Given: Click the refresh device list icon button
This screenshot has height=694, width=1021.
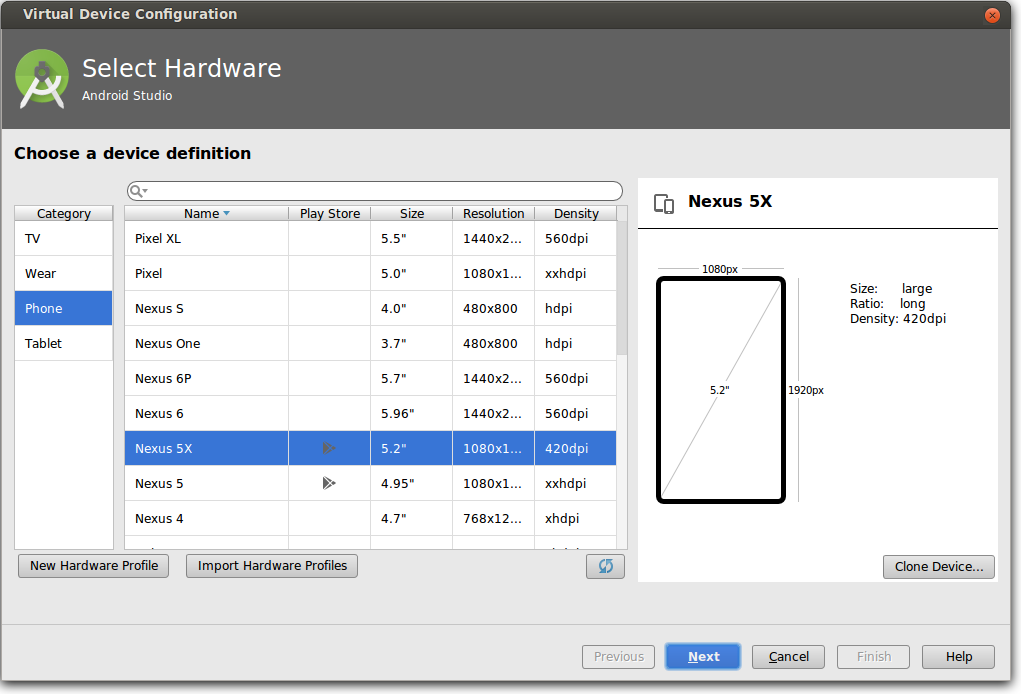Looking at the screenshot, I should (605, 566).
